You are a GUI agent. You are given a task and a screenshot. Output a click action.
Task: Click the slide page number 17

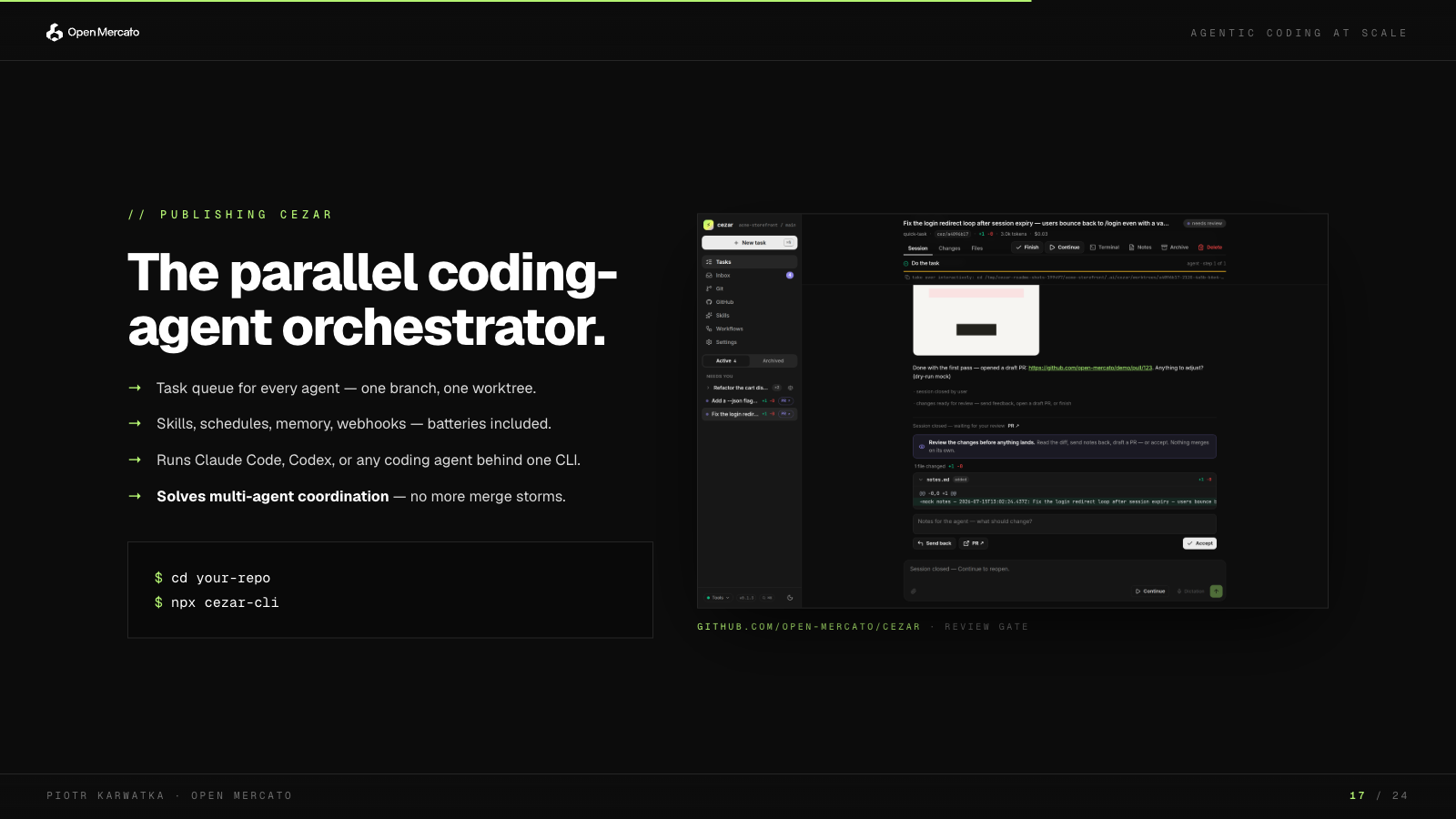(1357, 795)
